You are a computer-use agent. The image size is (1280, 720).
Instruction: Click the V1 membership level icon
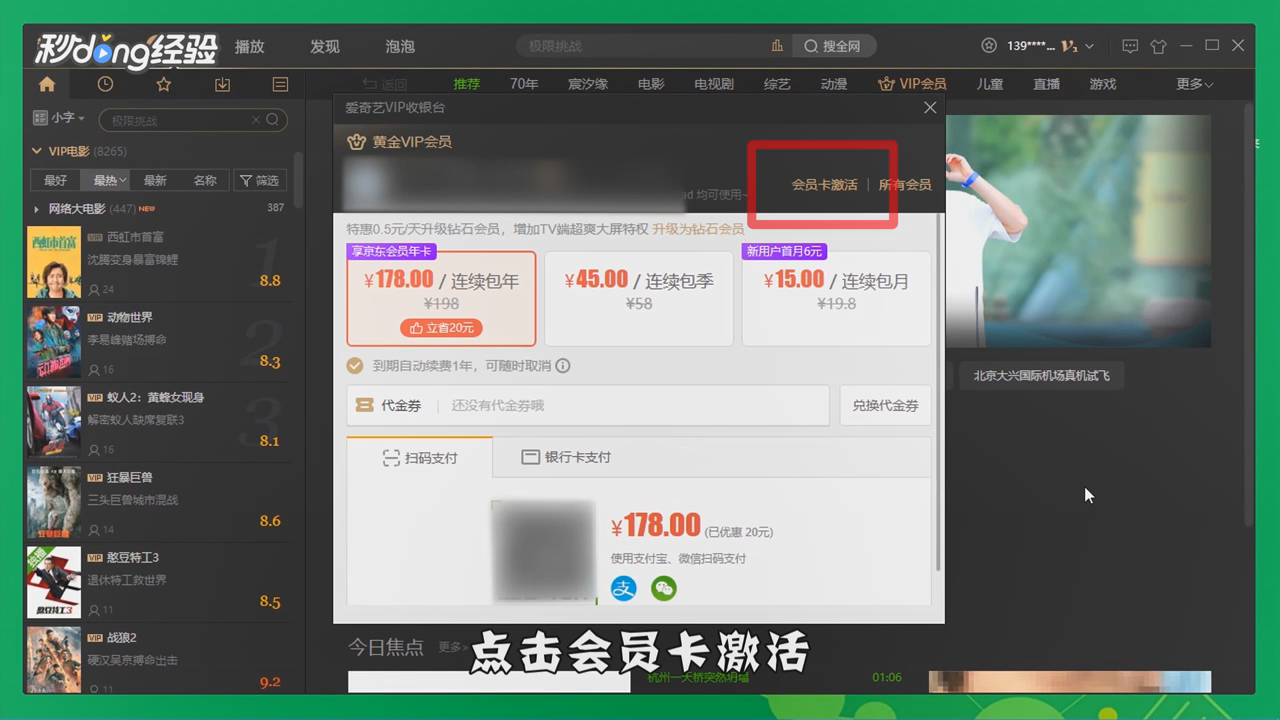pos(1069,46)
